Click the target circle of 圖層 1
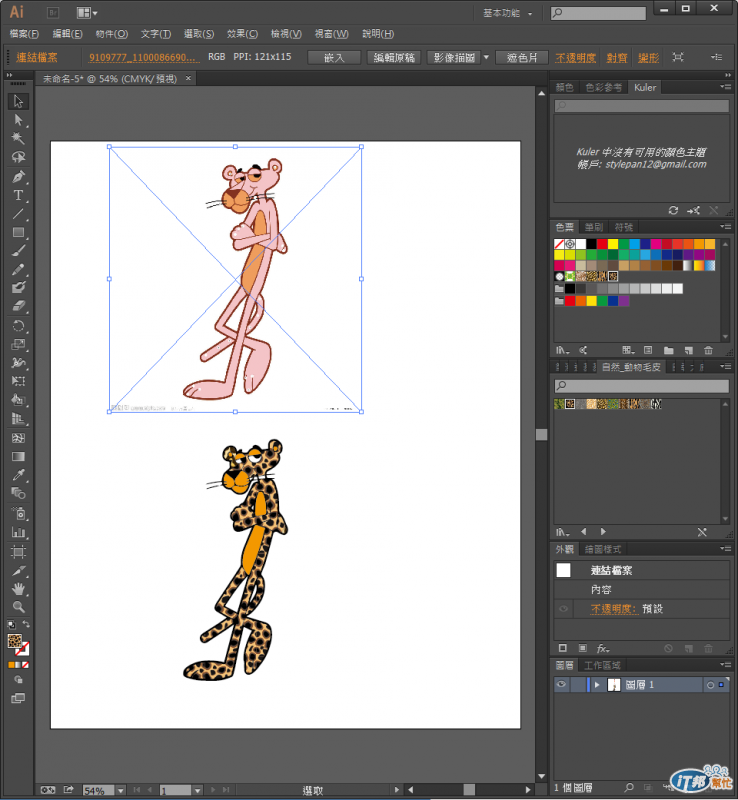Screen dimensions: 738x800 pos(710,685)
